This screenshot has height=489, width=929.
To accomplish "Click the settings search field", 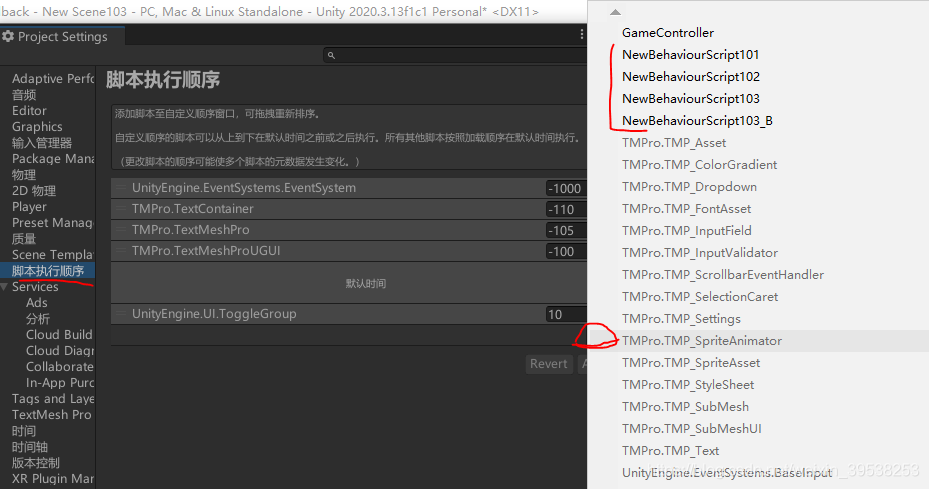I will [455, 55].
